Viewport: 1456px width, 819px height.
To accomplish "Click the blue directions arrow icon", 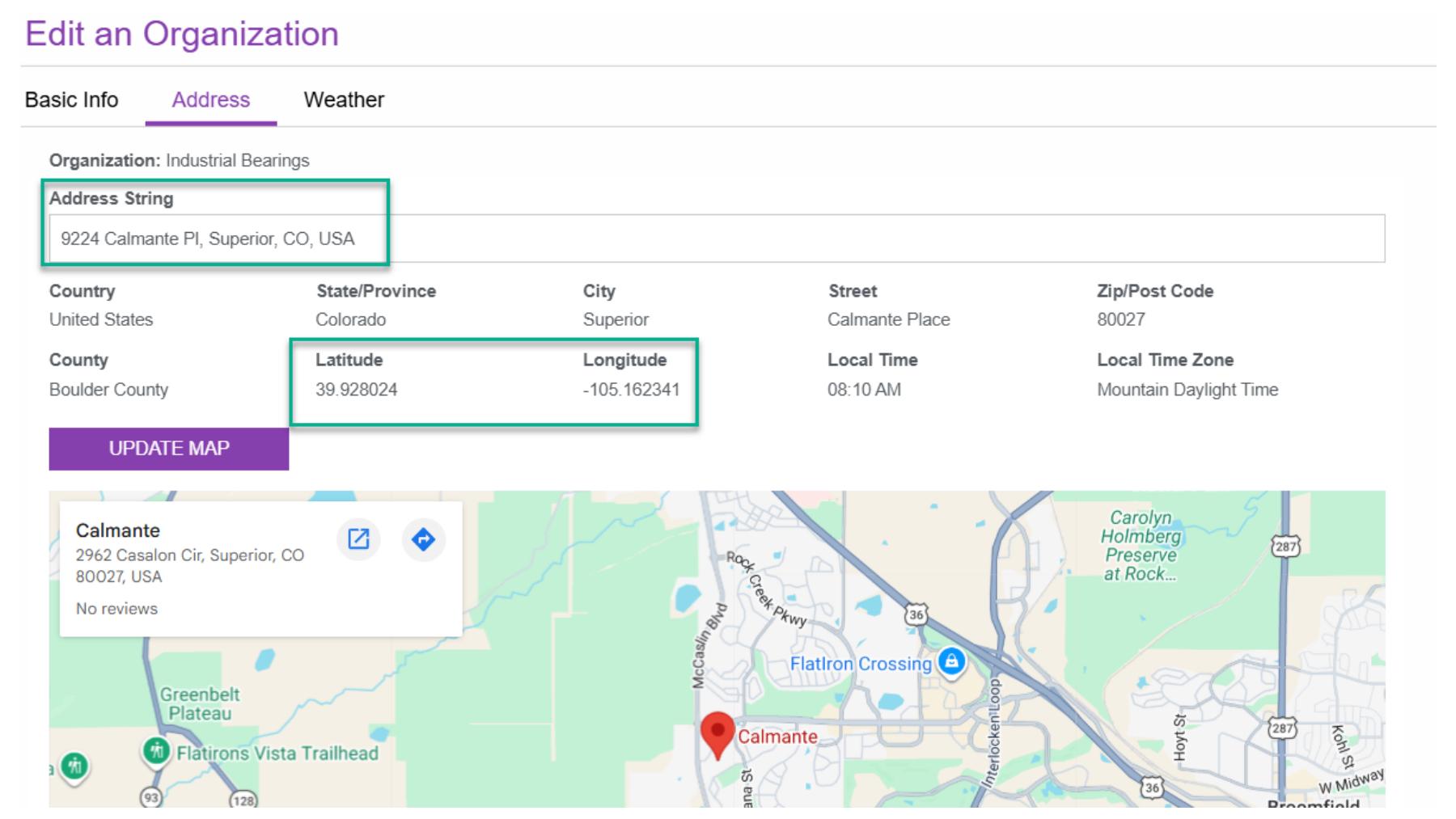I will coord(423,539).
